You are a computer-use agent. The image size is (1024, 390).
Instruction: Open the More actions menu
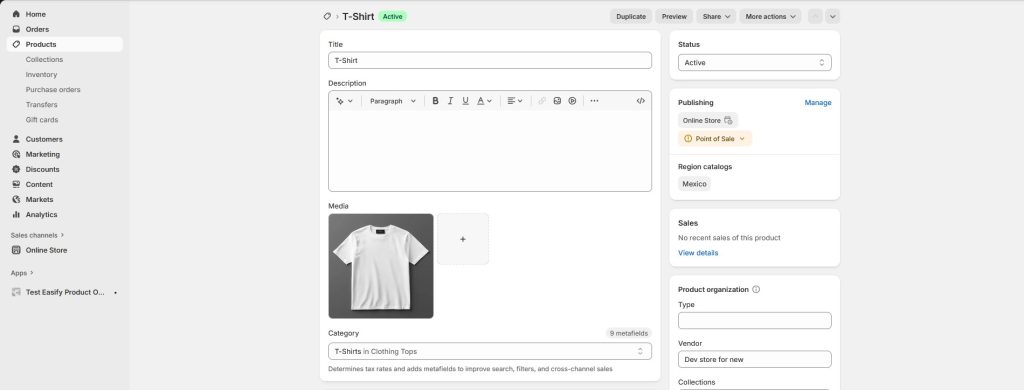click(770, 16)
